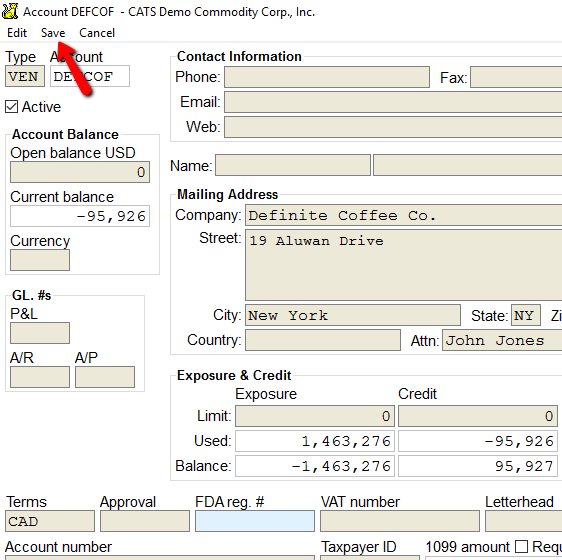Click the Letterhead field

click(524, 521)
